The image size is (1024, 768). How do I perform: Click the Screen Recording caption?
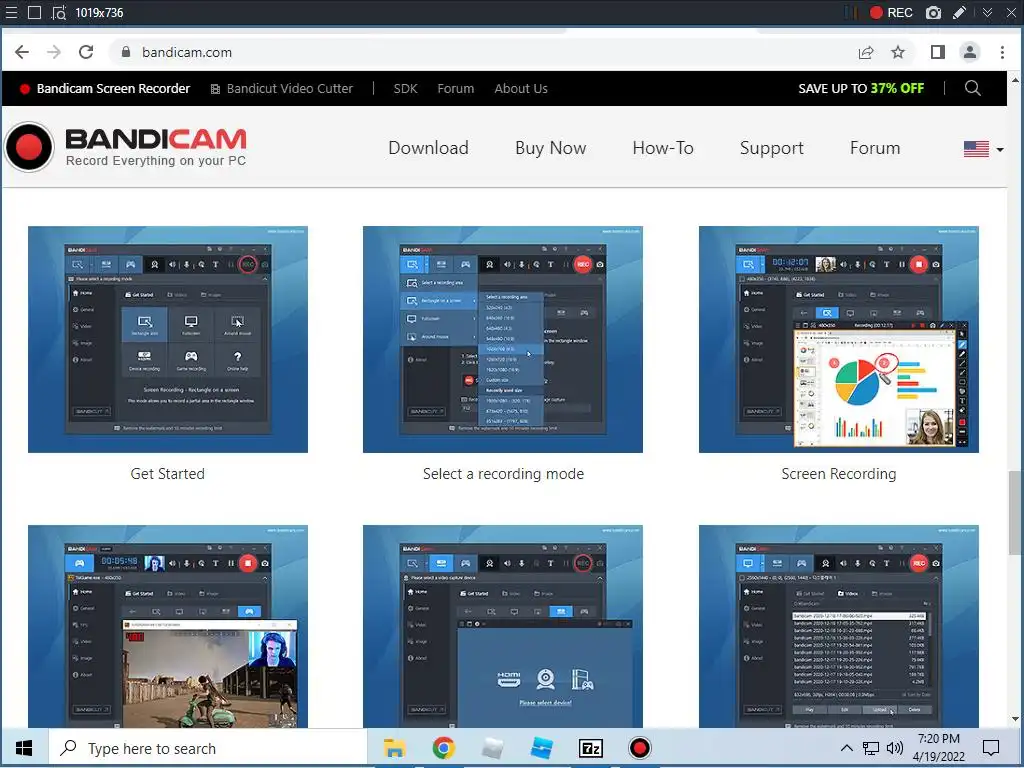coord(839,474)
